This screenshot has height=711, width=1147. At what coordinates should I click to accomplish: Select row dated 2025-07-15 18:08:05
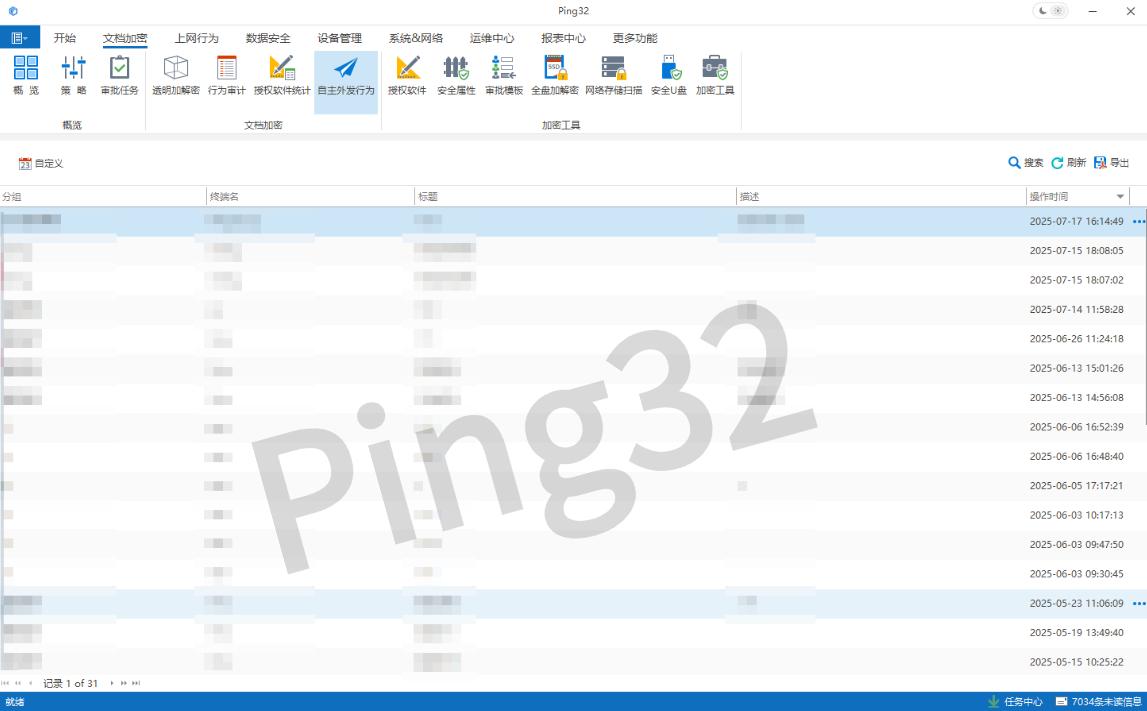pyautogui.click(x=574, y=251)
